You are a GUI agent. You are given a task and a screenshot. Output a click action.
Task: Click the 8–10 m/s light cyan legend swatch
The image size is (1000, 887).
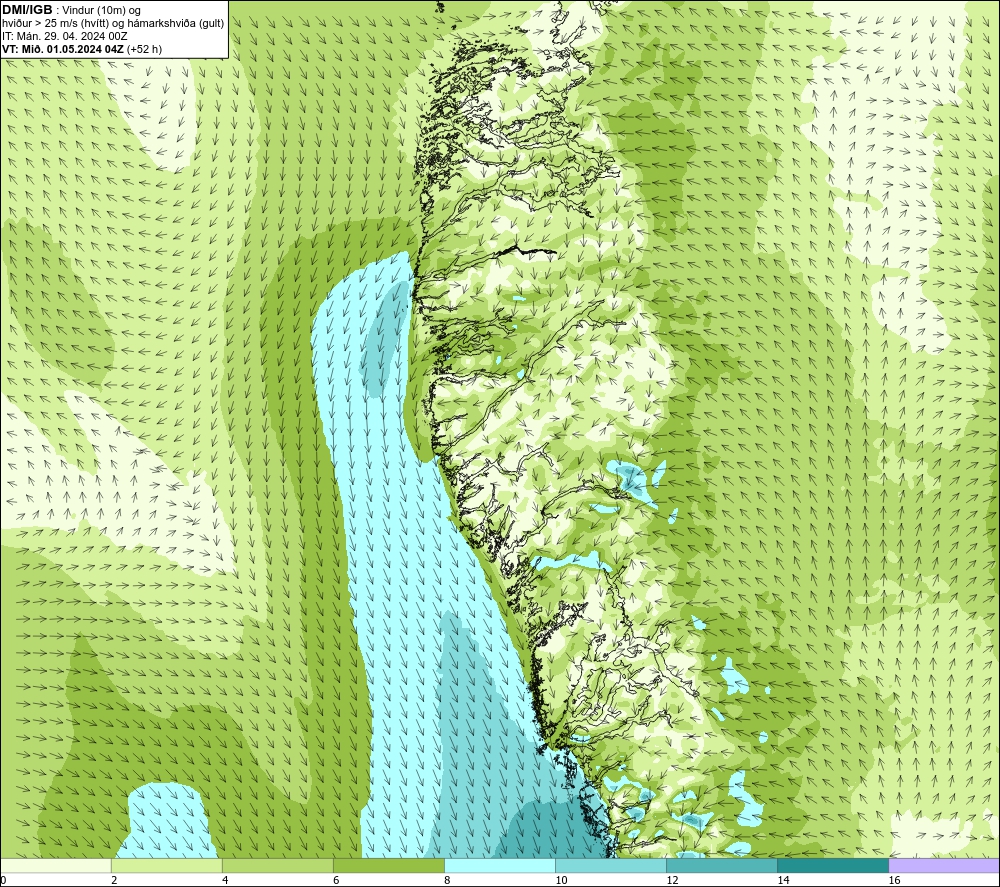500,866
